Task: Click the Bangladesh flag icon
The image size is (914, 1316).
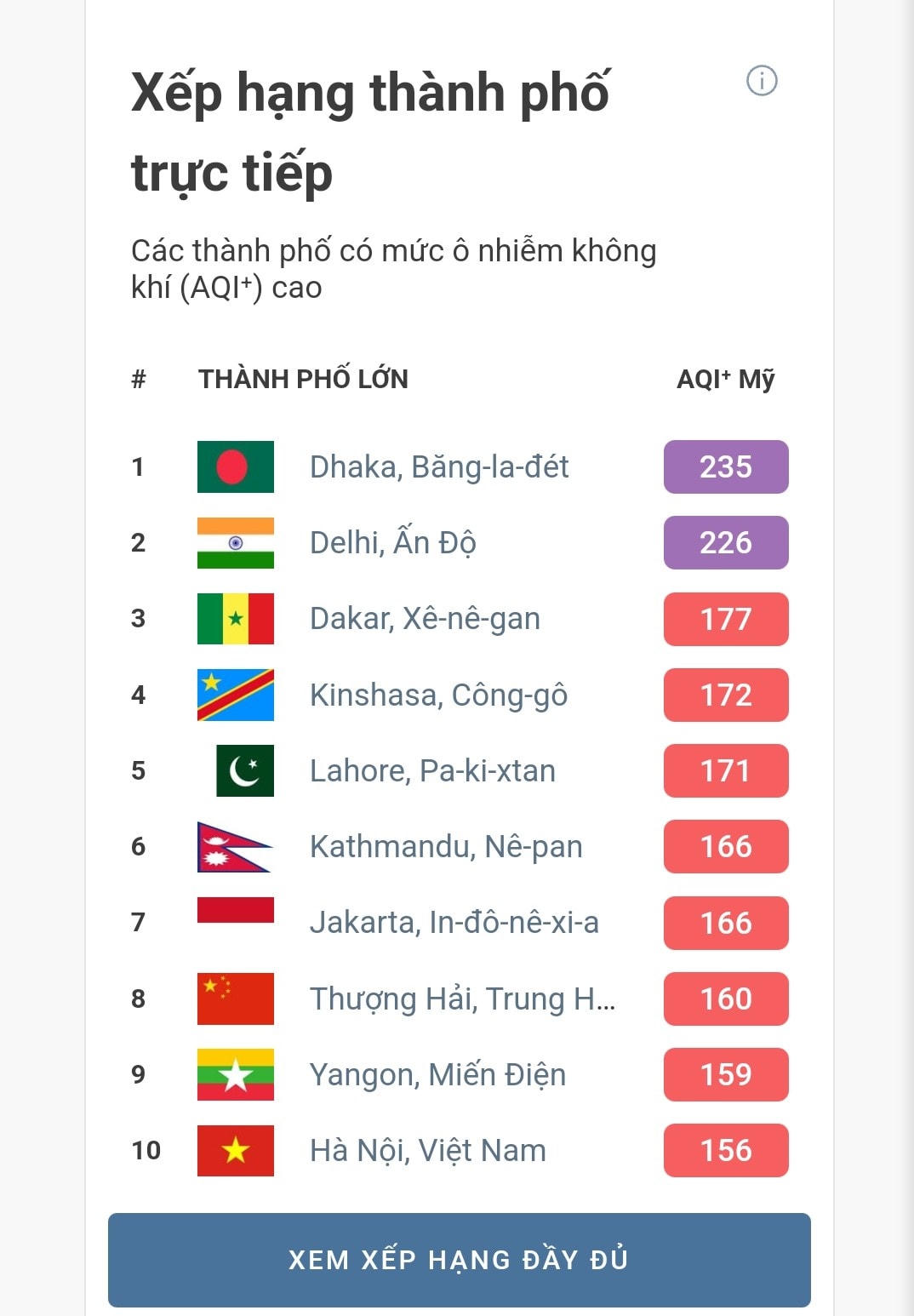Action: 236,466
